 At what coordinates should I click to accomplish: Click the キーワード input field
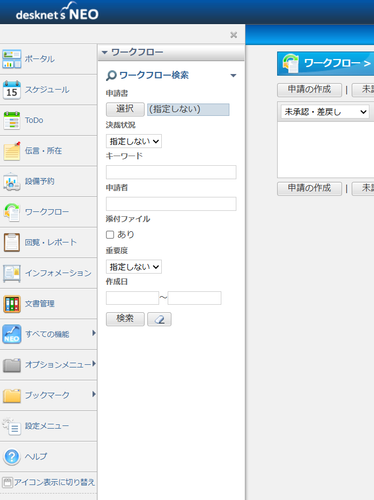click(x=171, y=172)
